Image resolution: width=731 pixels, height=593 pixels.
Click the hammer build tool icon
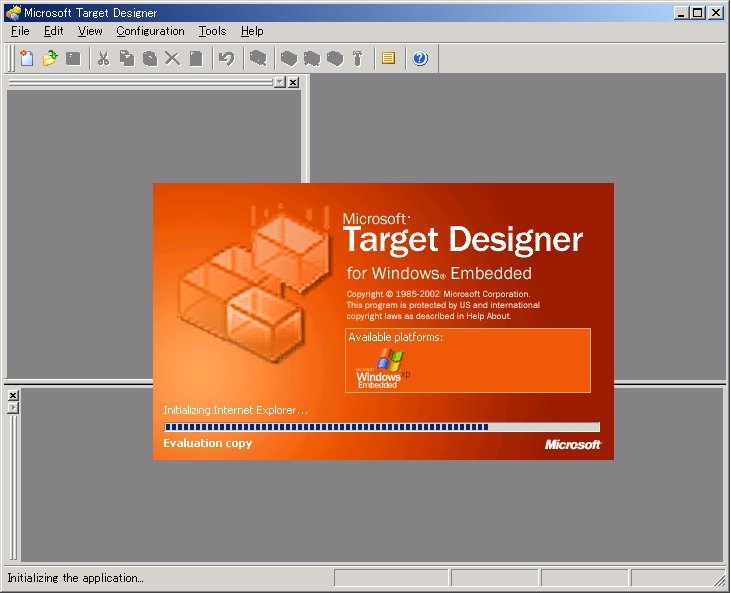pyautogui.click(x=358, y=58)
